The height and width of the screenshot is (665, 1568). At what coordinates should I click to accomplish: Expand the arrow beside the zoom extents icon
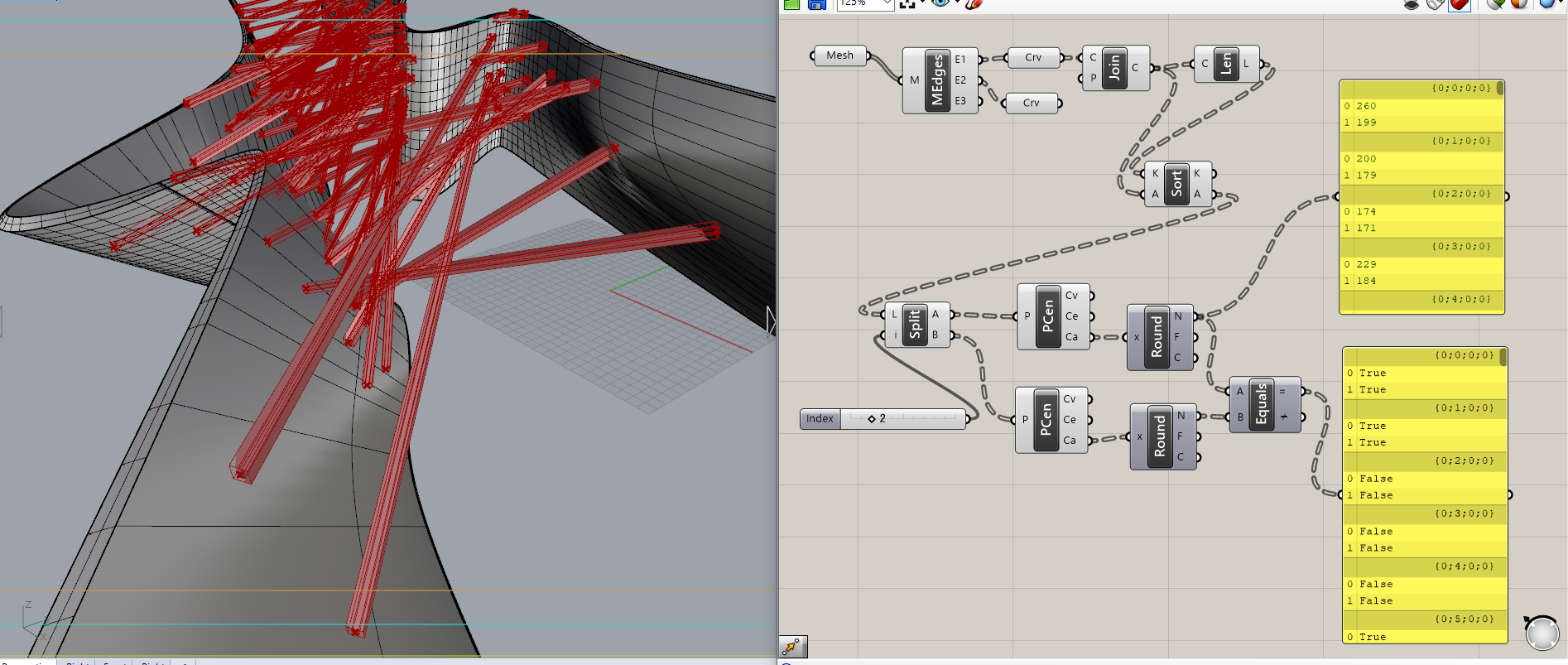point(922,3)
